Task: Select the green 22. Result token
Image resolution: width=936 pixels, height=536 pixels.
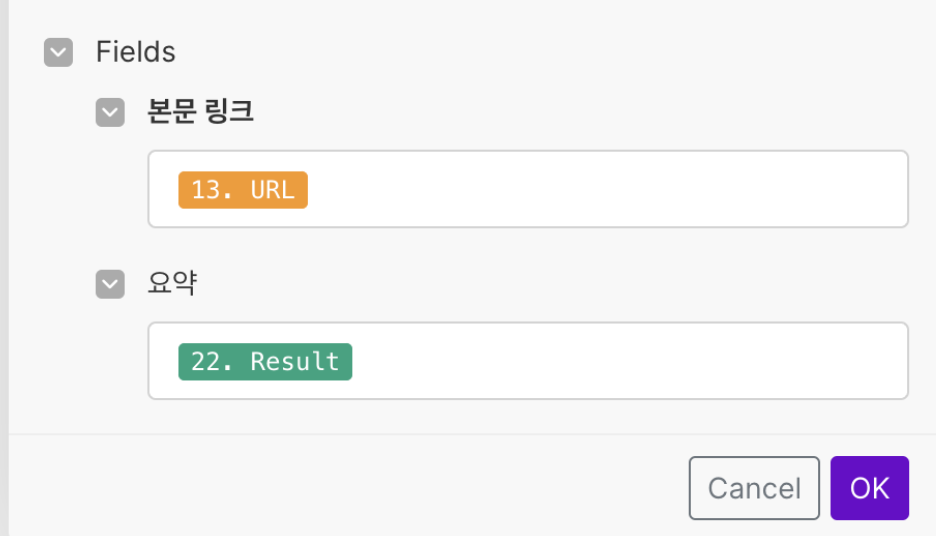Action: 265,362
